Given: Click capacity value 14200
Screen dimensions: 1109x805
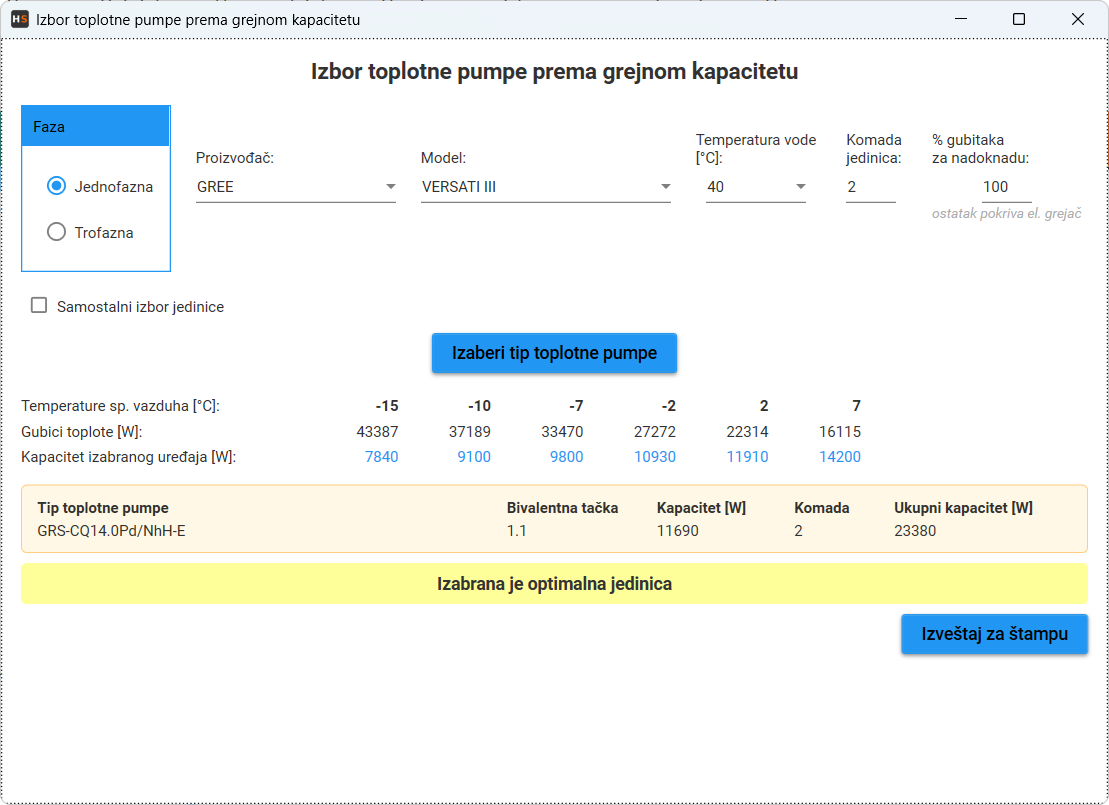Looking at the screenshot, I should (x=840, y=457).
